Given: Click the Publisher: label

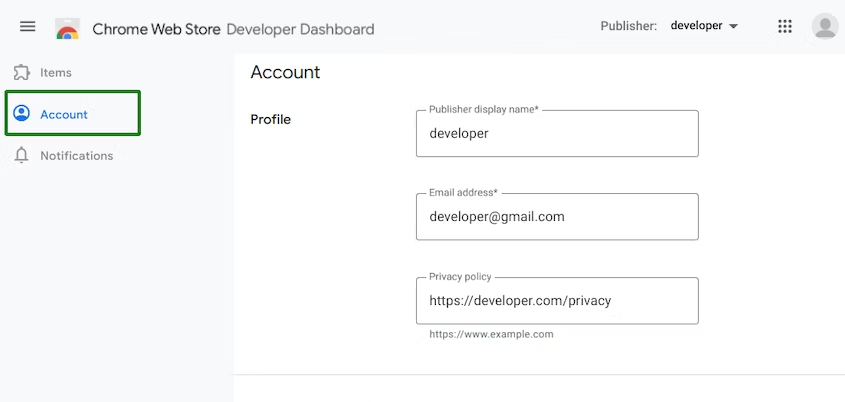Looking at the screenshot, I should [x=629, y=26].
